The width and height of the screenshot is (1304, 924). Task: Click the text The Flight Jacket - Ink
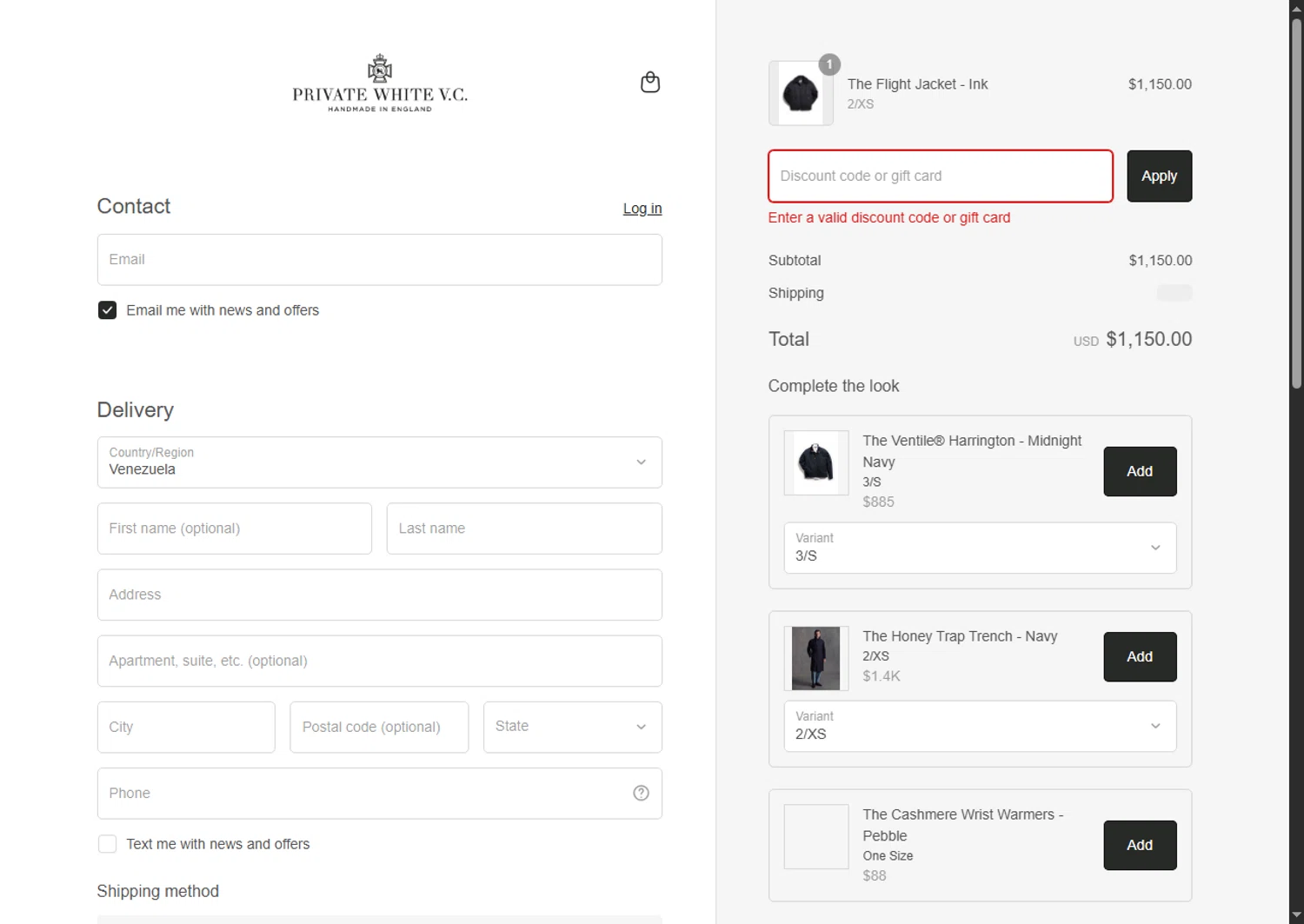(x=917, y=84)
